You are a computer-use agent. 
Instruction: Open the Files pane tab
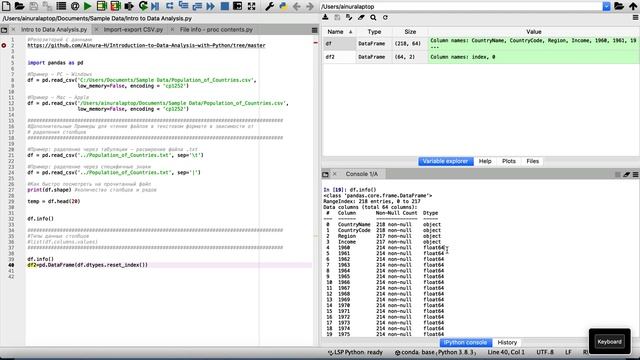click(533, 161)
